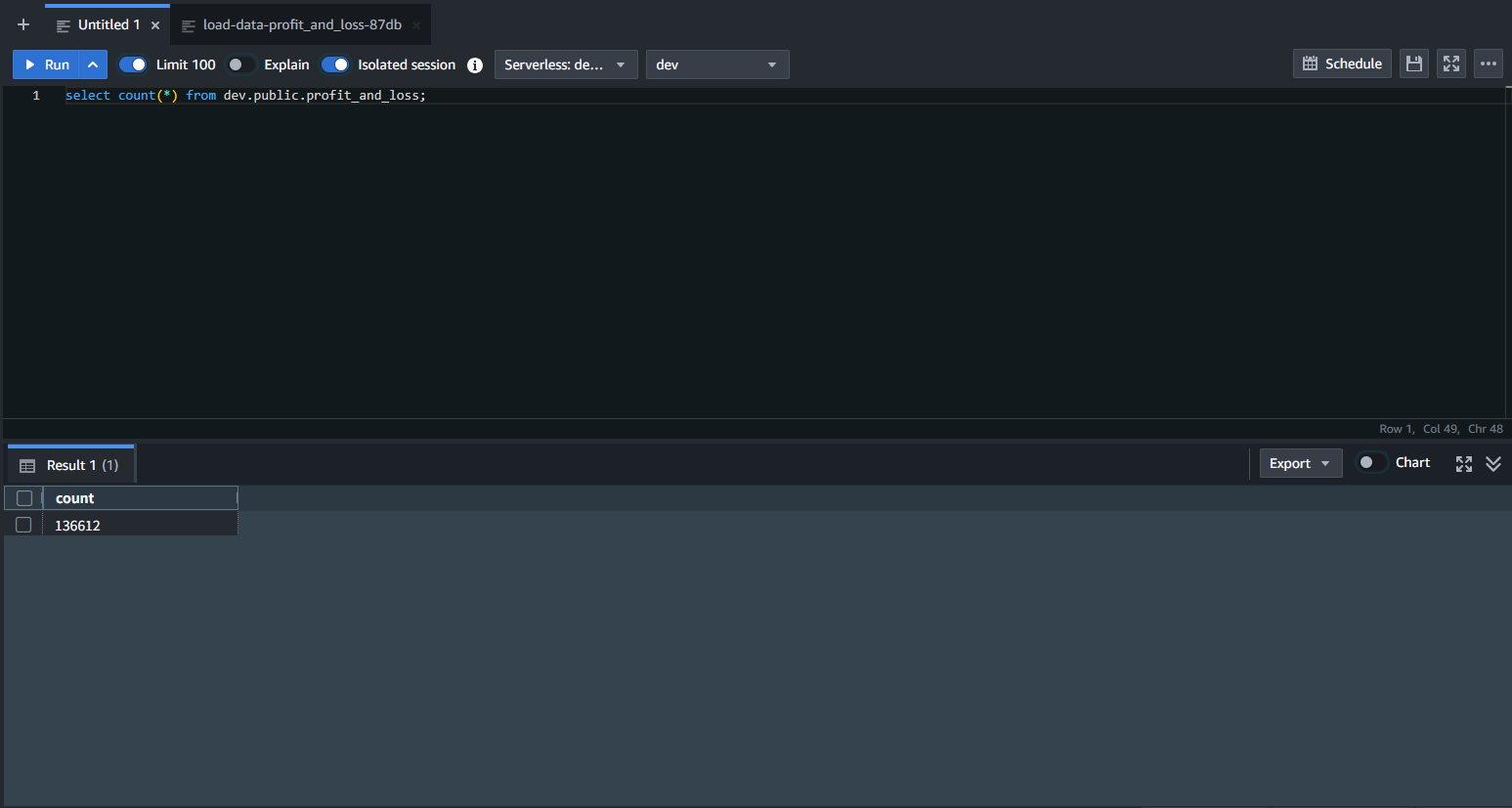Enable the Explain toggle
Viewport: 1512px width, 808px height.
point(240,64)
